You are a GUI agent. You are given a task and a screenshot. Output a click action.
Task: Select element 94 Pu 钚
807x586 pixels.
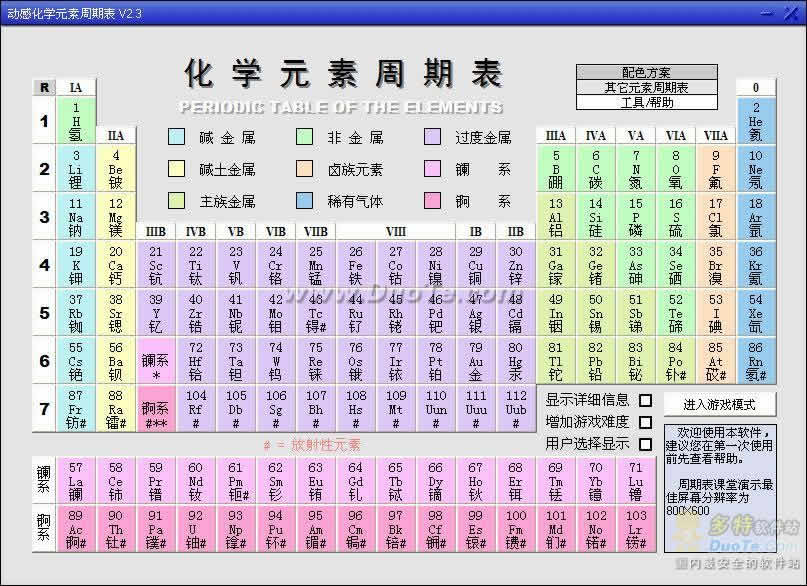(275, 528)
